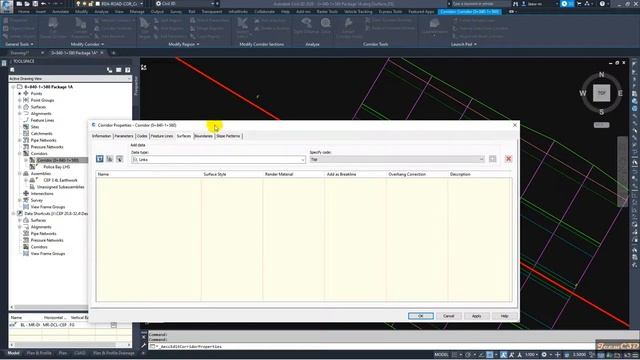This screenshot has width=640, height=360.
Task: Click the Toolspace panel icon beside help
Action: (x=119, y=70)
